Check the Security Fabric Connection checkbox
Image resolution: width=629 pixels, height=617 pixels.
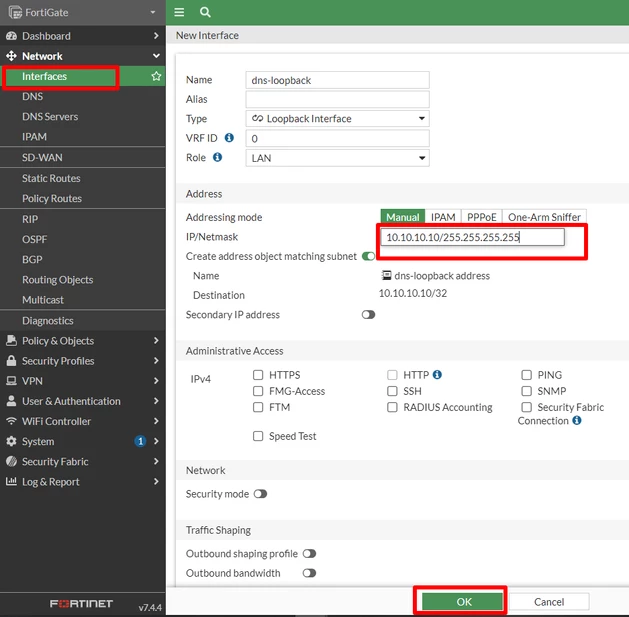[526, 407]
